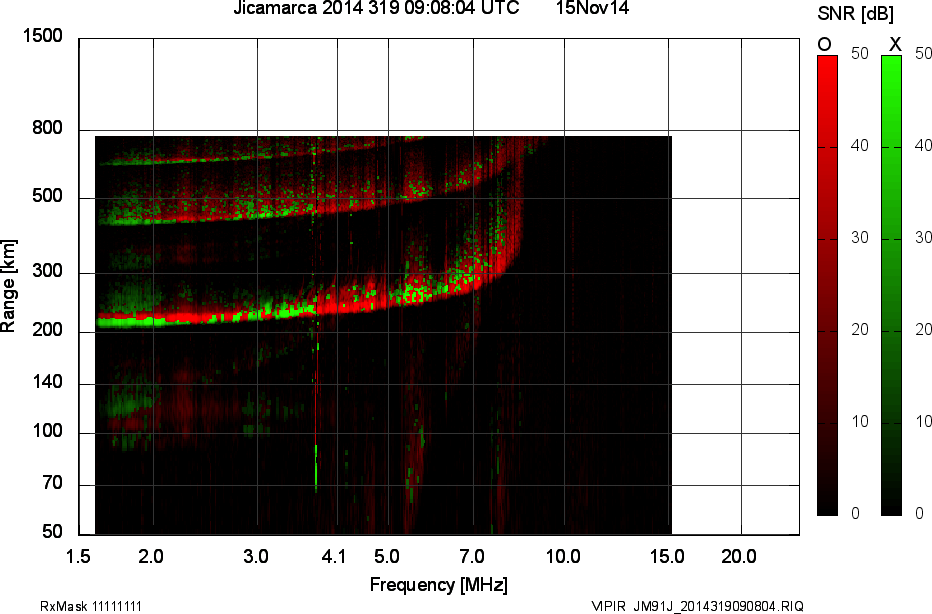Click the '1500' range axis label
932x614 pixels.
42,36
